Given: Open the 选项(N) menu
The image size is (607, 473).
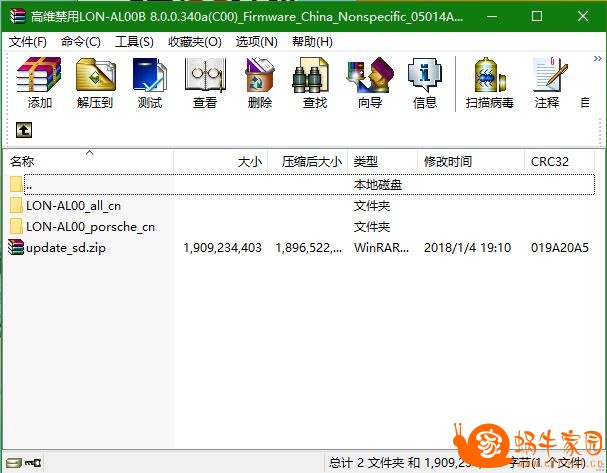Looking at the screenshot, I should (257, 41).
